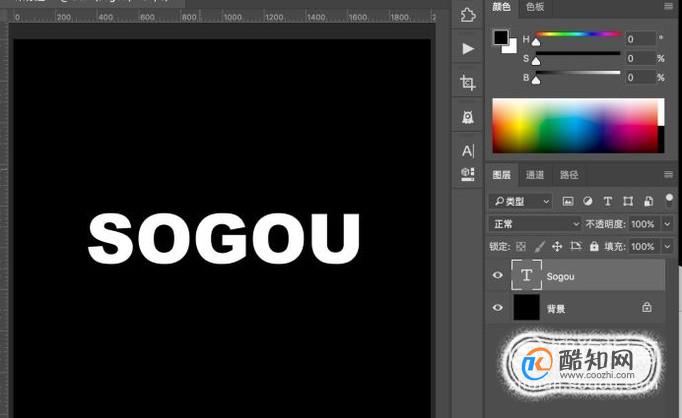The height and width of the screenshot is (418, 682).
Task: Click the 不透明度 100% value field
Action: tap(644, 224)
